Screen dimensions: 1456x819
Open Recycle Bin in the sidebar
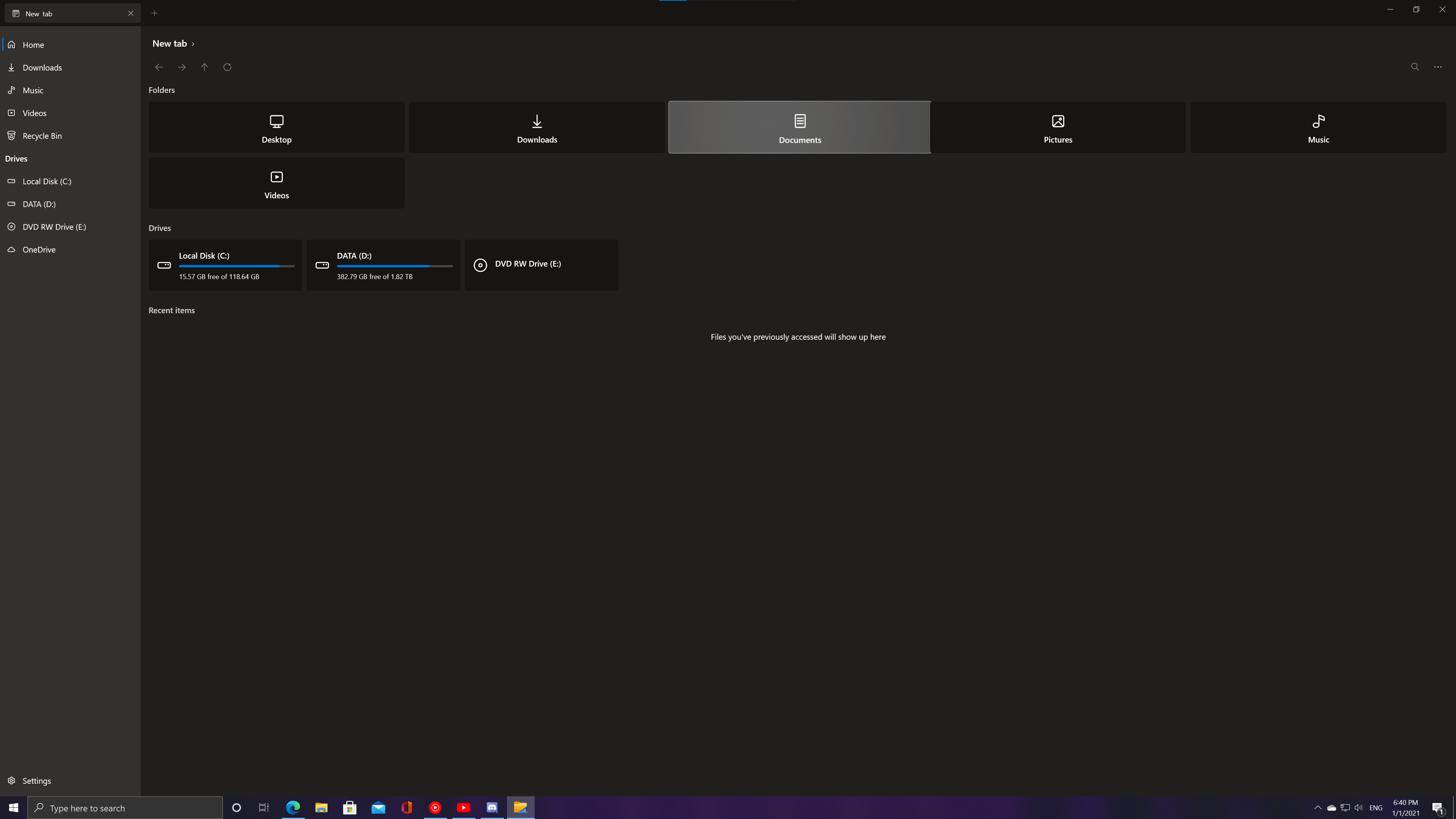[x=42, y=136]
